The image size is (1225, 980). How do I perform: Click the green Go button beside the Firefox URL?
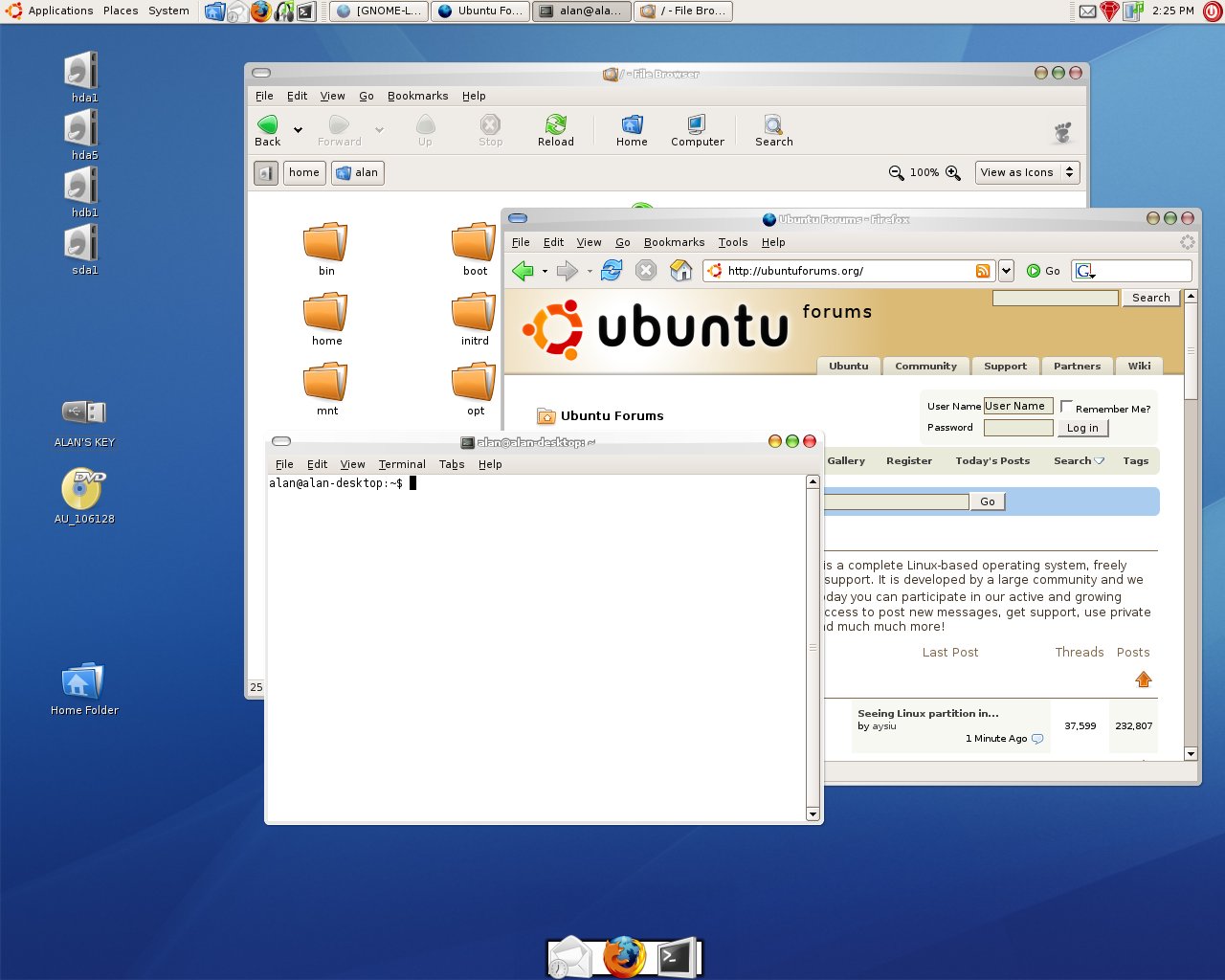pyautogui.click(x=1043, y=271)
